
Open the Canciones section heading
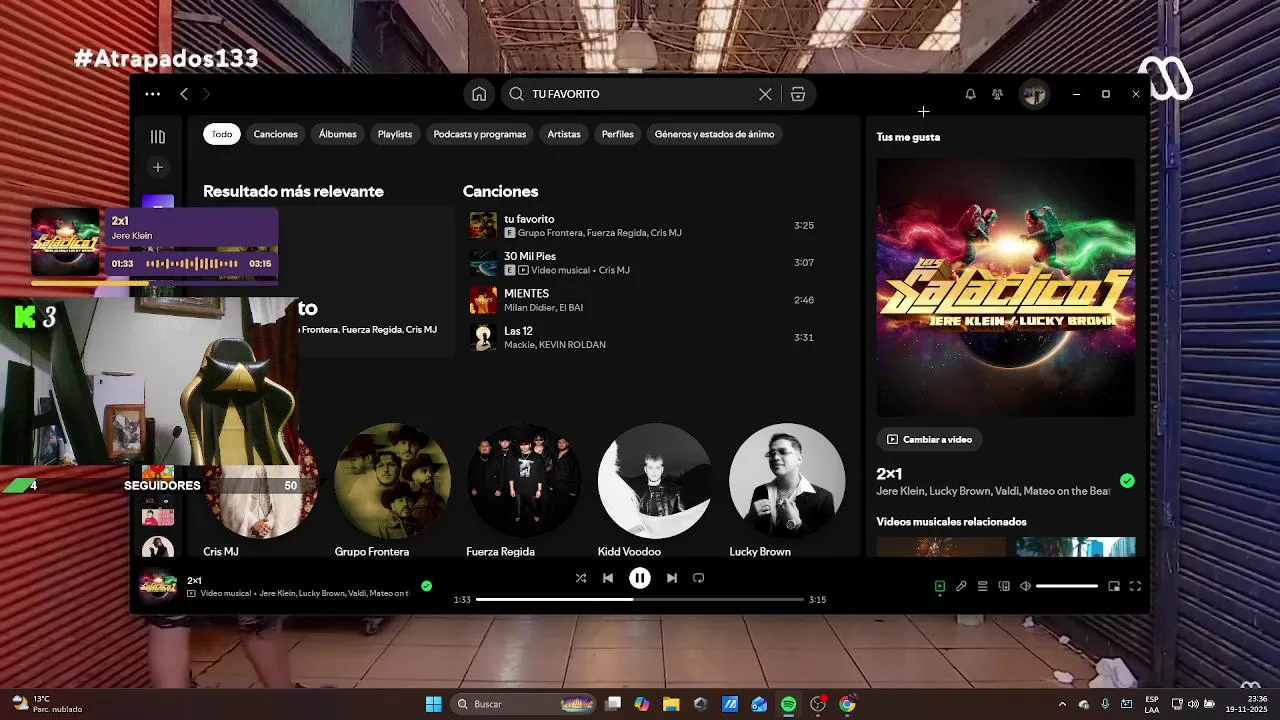tap(500, 191)
